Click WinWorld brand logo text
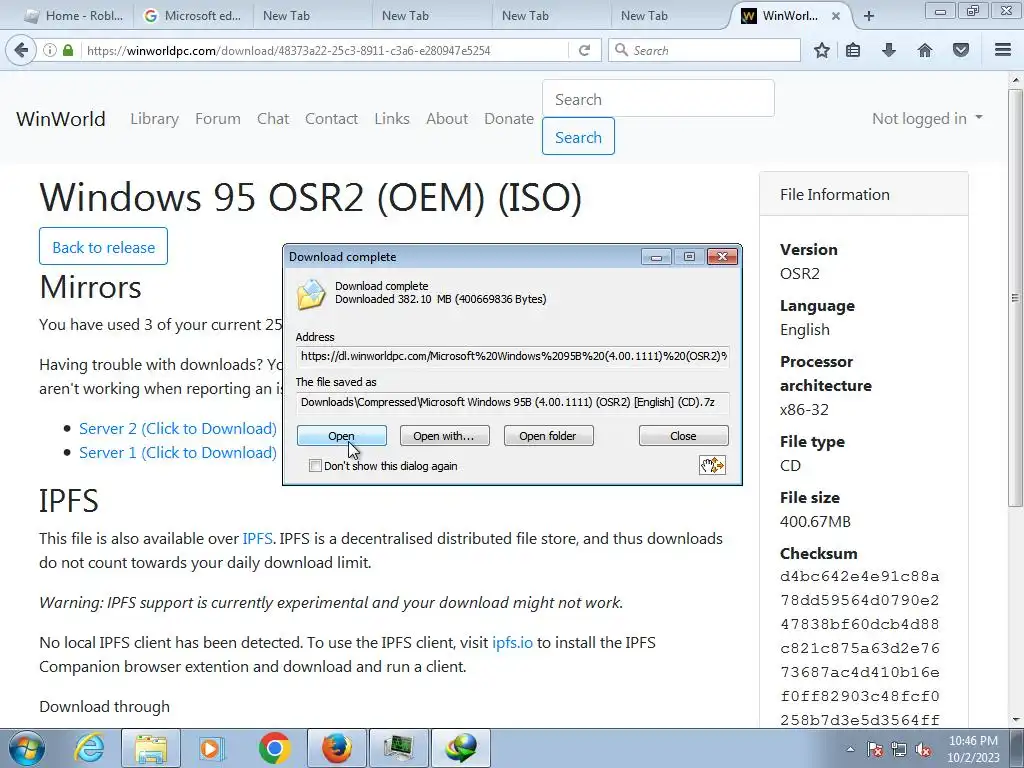The image size is (1024, 768). coord(61,119)
